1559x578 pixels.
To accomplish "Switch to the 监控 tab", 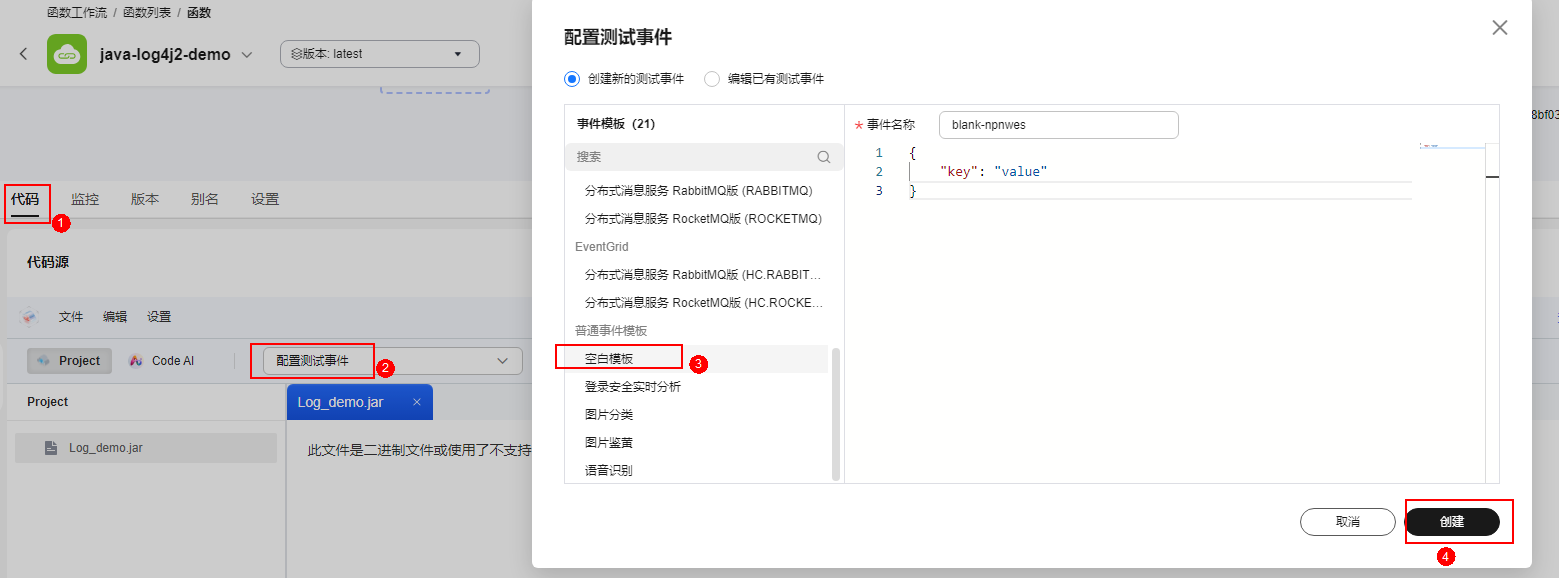I will (x=85, y=199).
